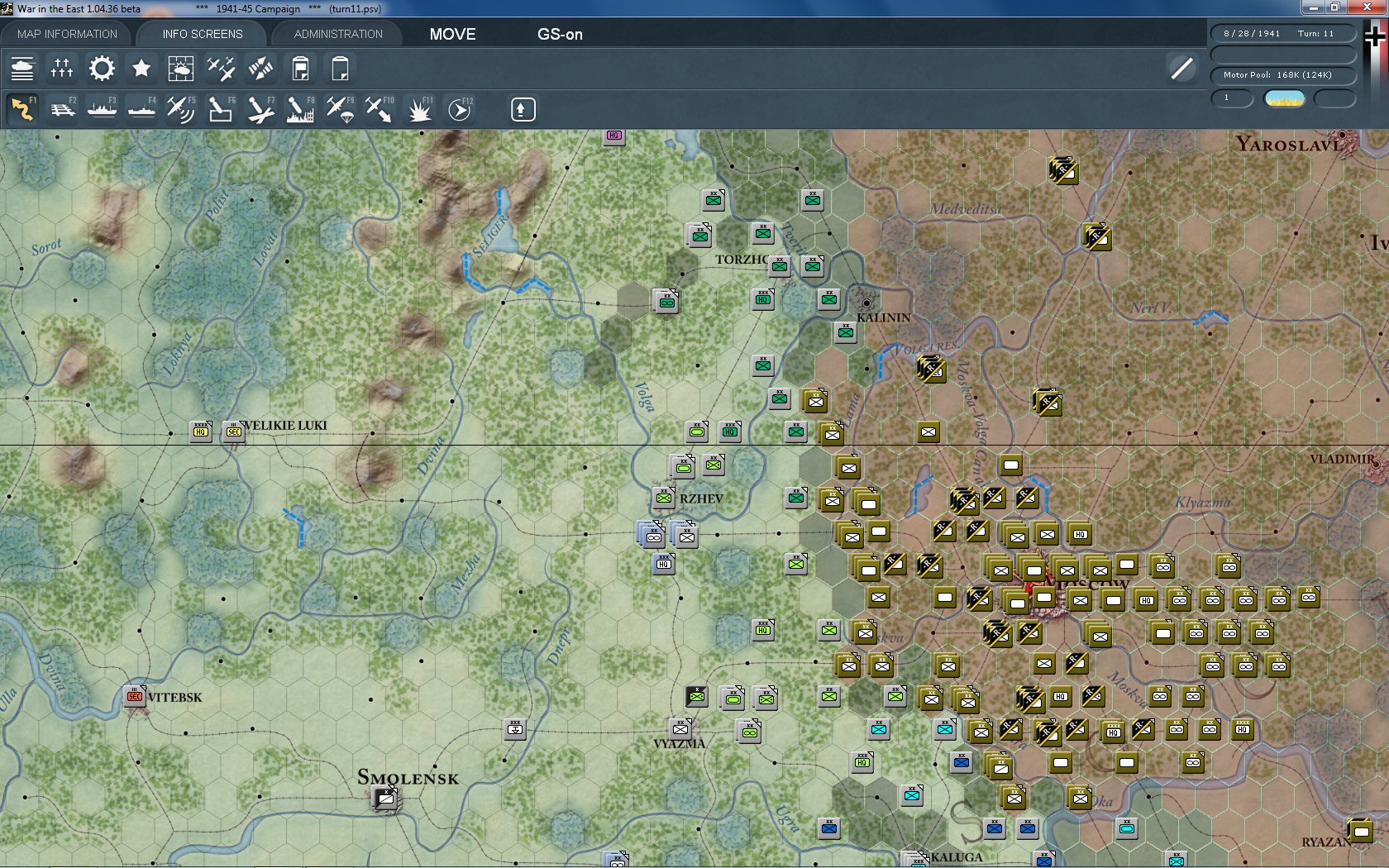Open the weather map icon
This screenshot has height=868, width=1389.
[181, 69]
